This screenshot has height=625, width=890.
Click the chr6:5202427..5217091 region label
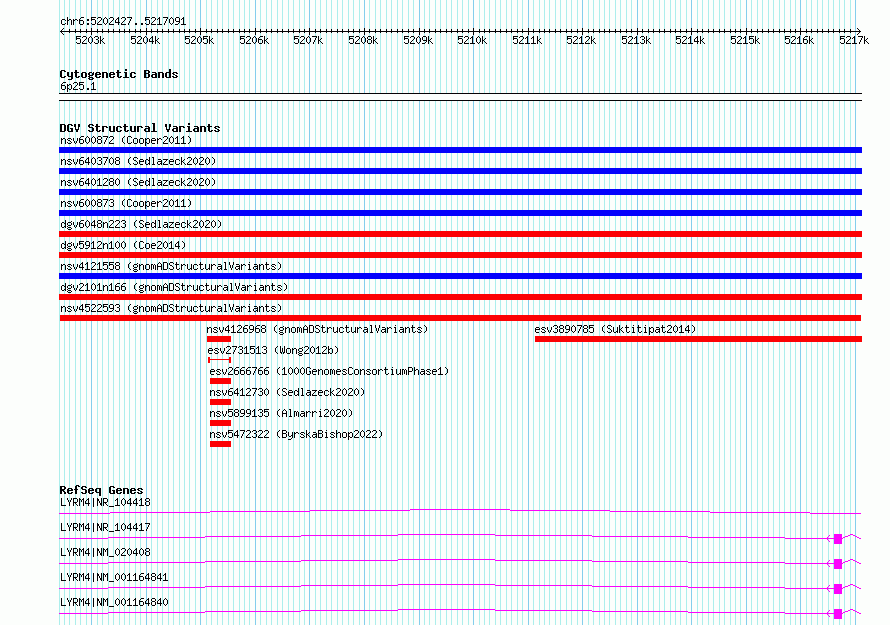[x=123, y=21]
